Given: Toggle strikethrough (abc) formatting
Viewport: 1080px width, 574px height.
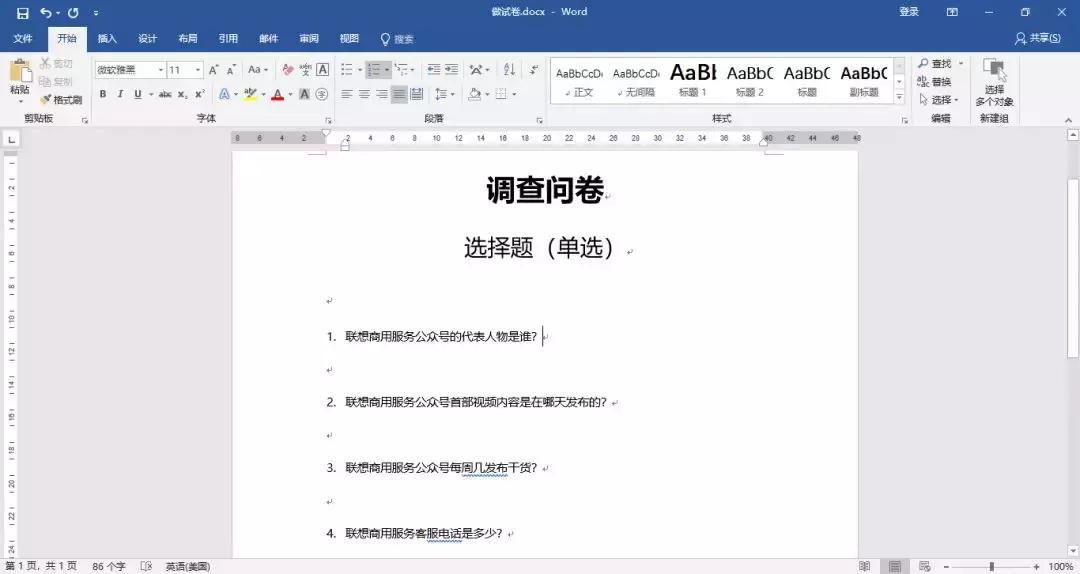Looking at the screenshot, I should coord(165,94).
